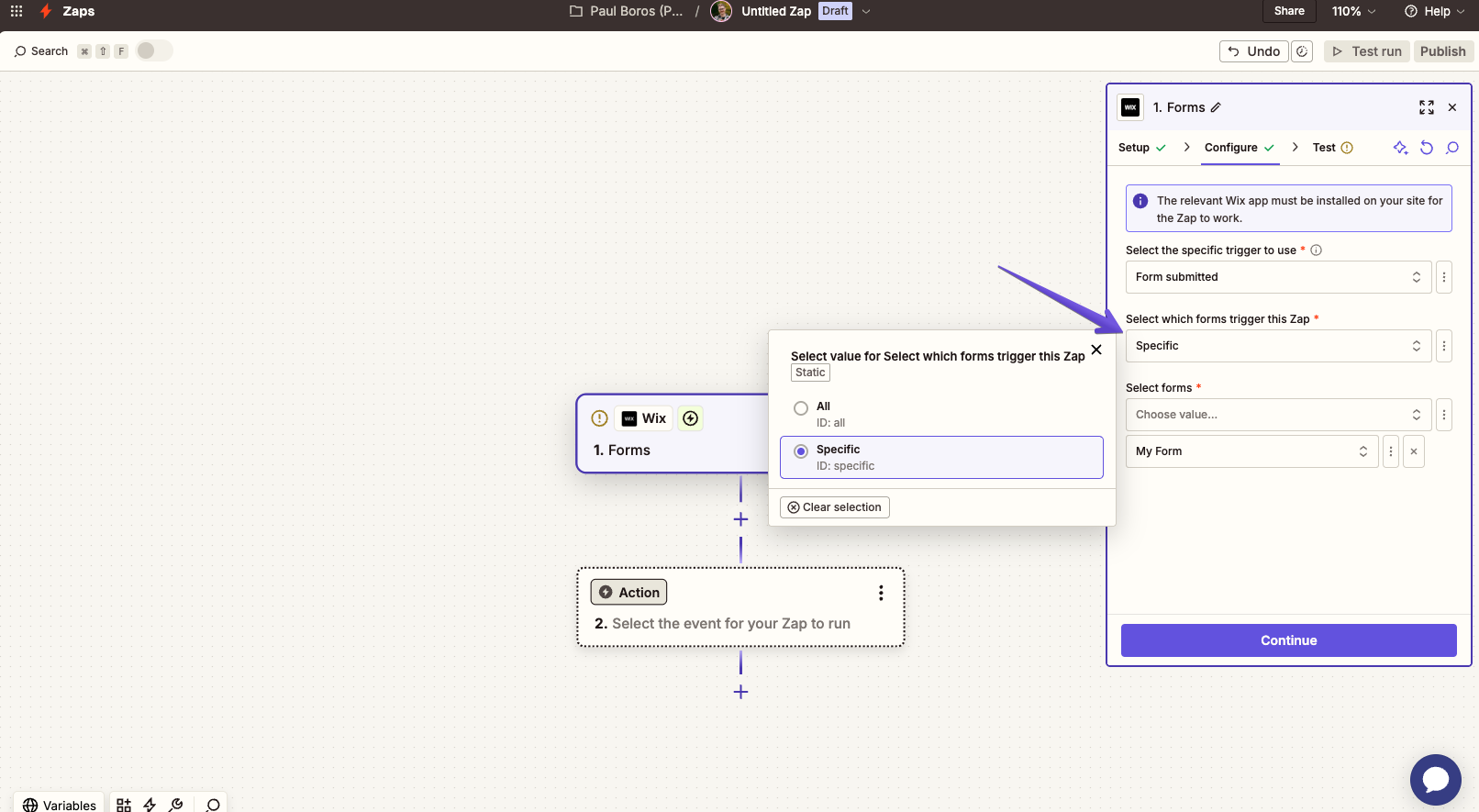Click the Static label in the popup

[x=810, y=373]
